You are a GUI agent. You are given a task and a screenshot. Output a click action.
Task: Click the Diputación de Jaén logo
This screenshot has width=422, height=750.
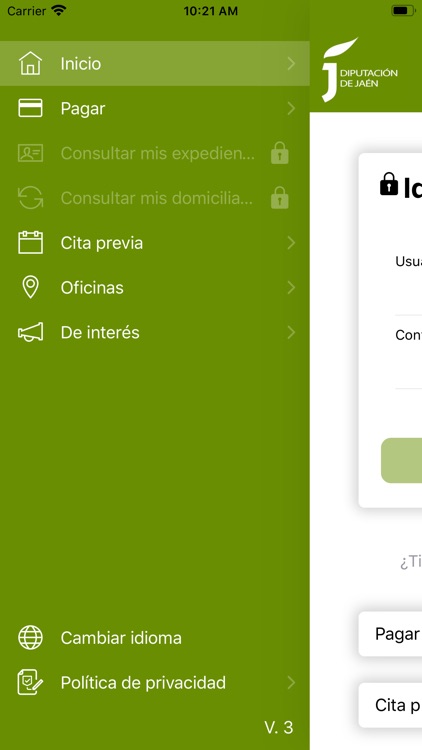[359, 70]
